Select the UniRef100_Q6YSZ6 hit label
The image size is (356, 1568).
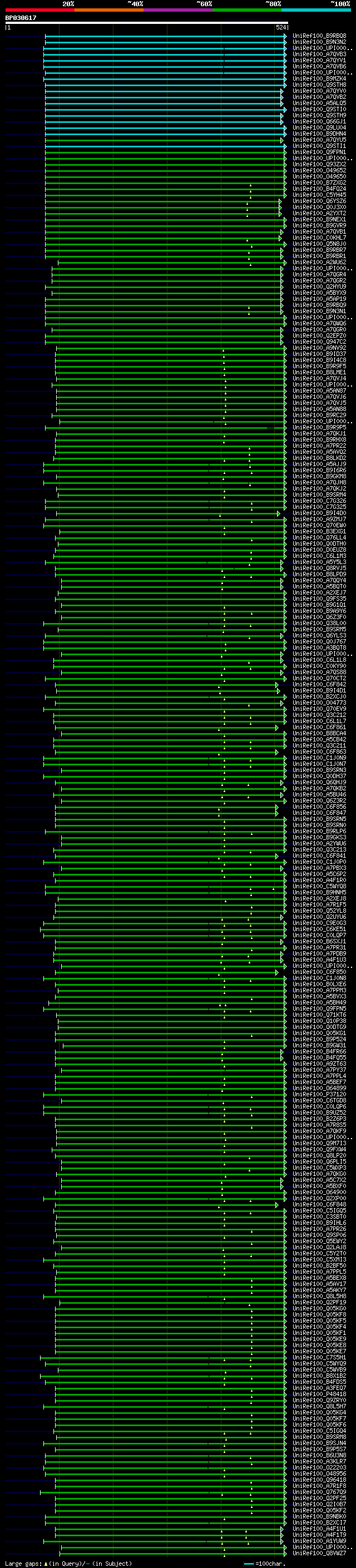(x=319, y=201)
